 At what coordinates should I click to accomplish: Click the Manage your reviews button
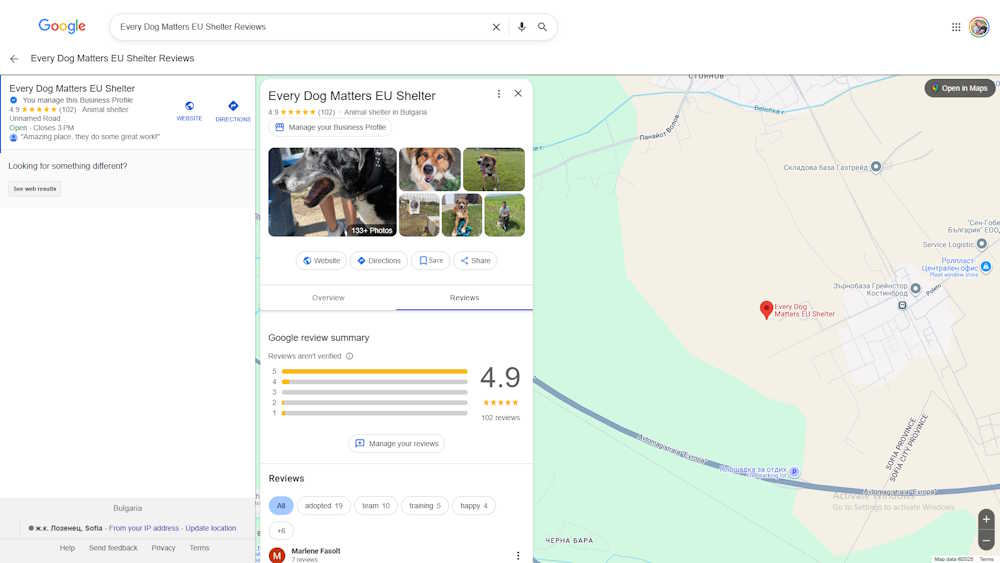click(396, 444)
